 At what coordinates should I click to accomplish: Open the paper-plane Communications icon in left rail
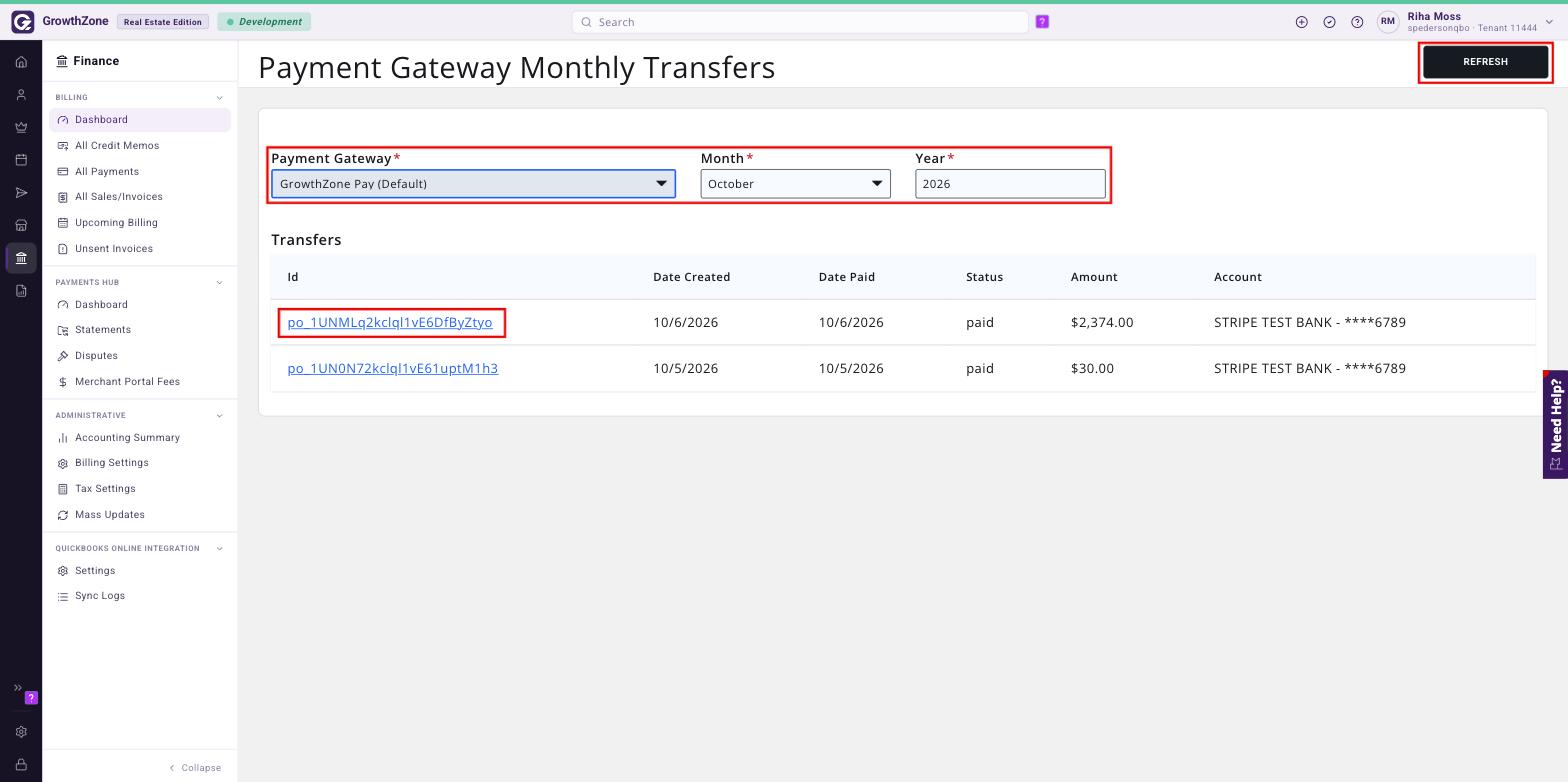pos(21,193)
